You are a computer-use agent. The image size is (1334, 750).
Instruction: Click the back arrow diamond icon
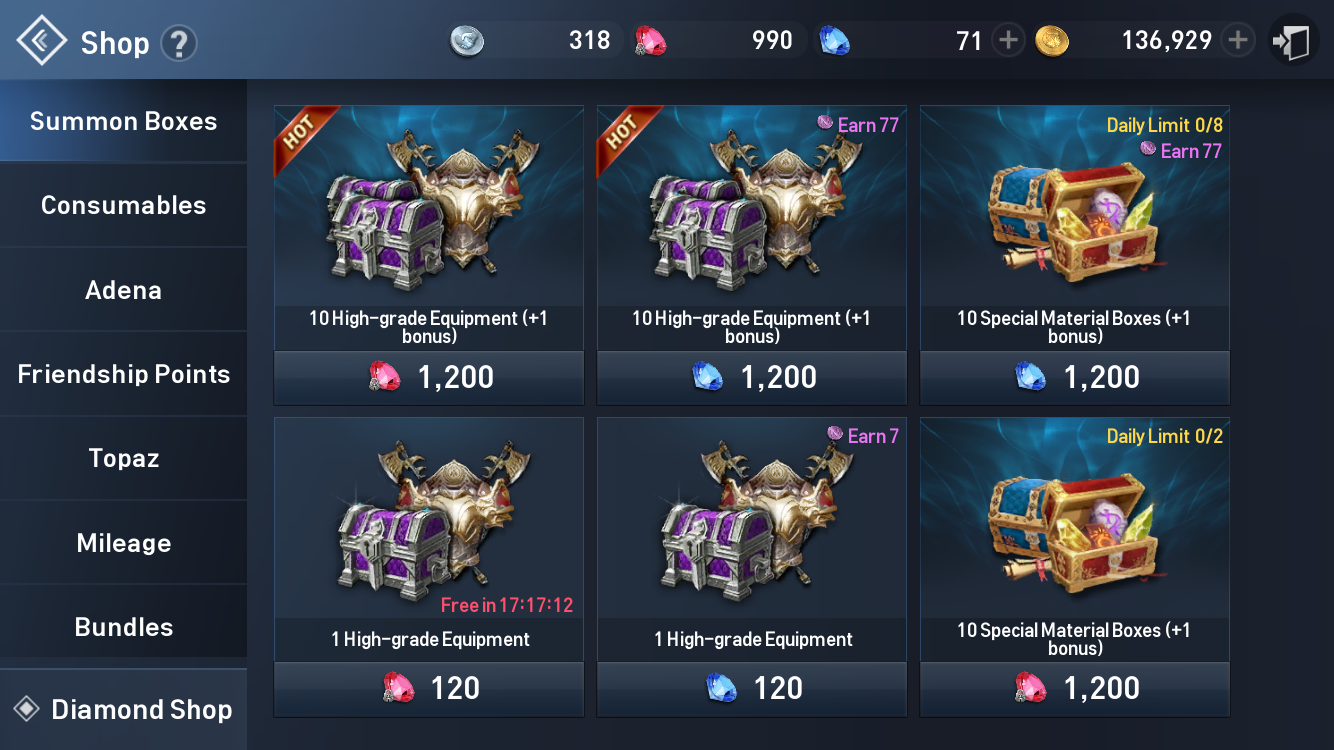click(41, 42)
